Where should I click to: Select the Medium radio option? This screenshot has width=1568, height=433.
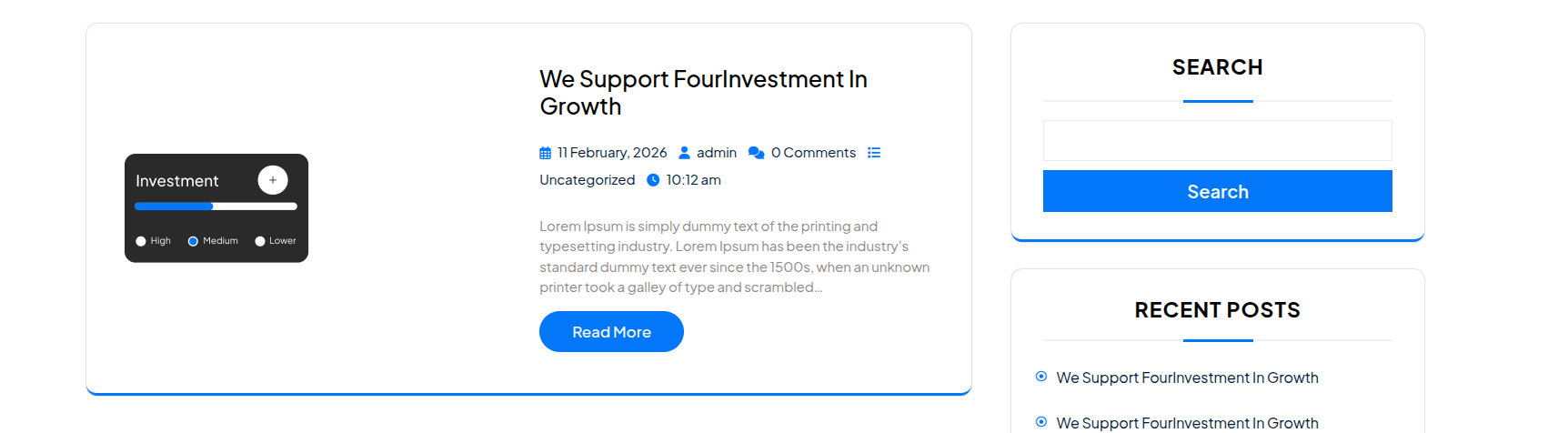tap(193, 241)
